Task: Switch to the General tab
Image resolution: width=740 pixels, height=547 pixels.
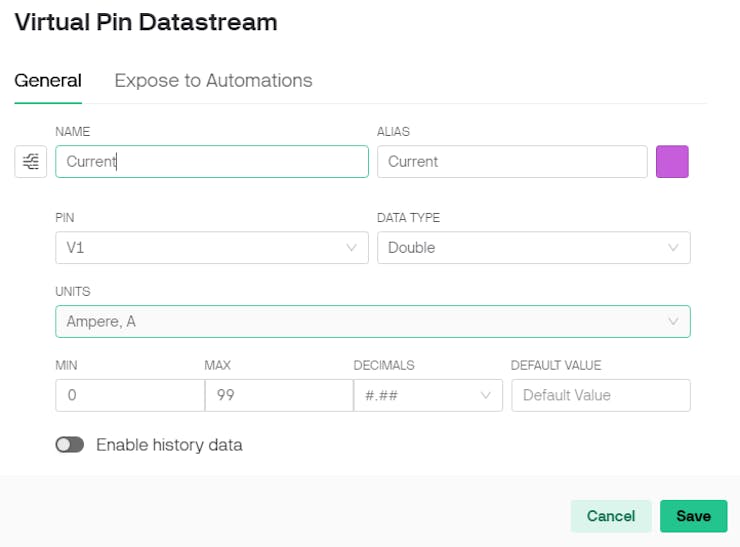Action: (x=48, y=81)
